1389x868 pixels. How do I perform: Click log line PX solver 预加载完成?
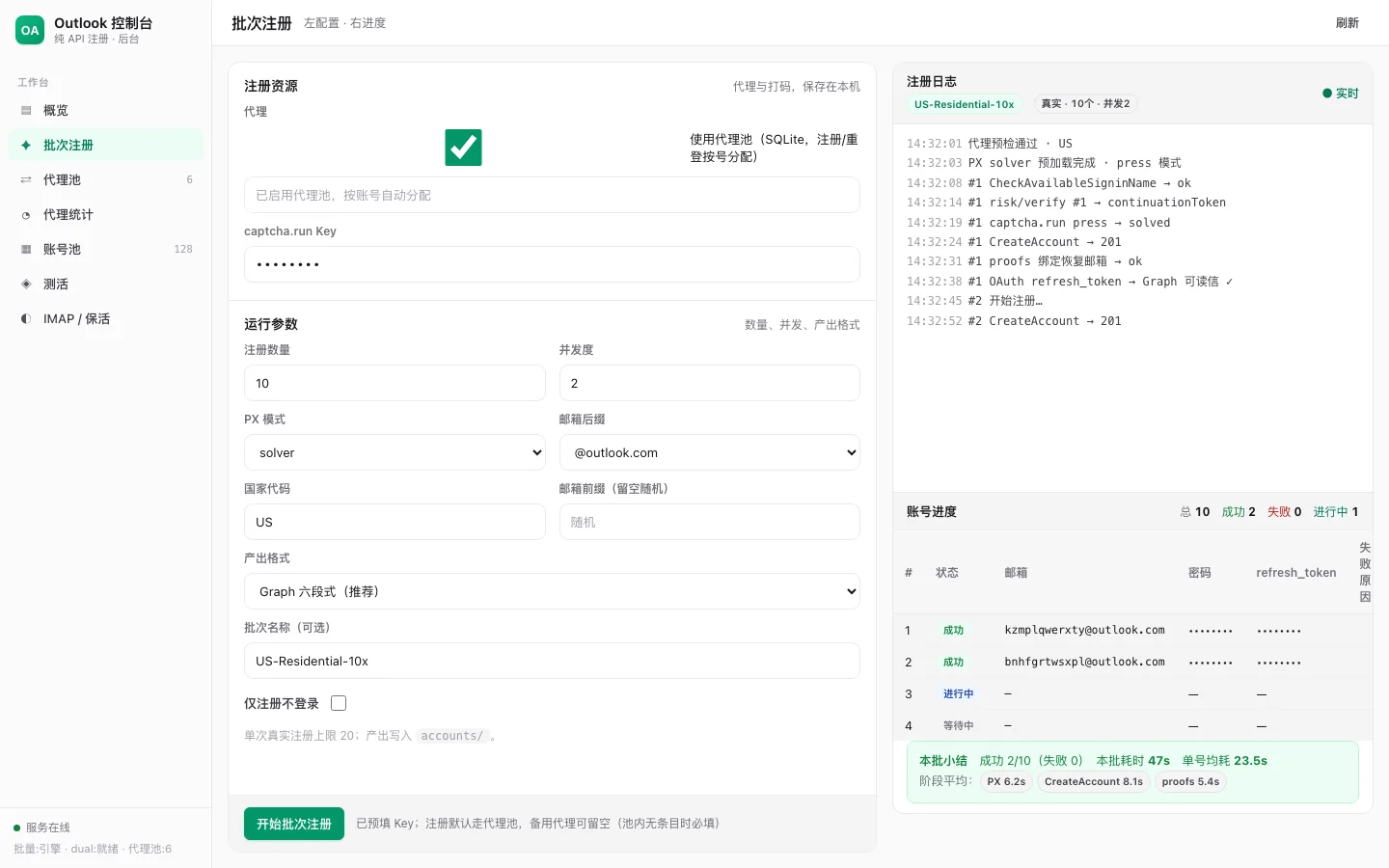pyautogui.click(x=1075, y=163)
